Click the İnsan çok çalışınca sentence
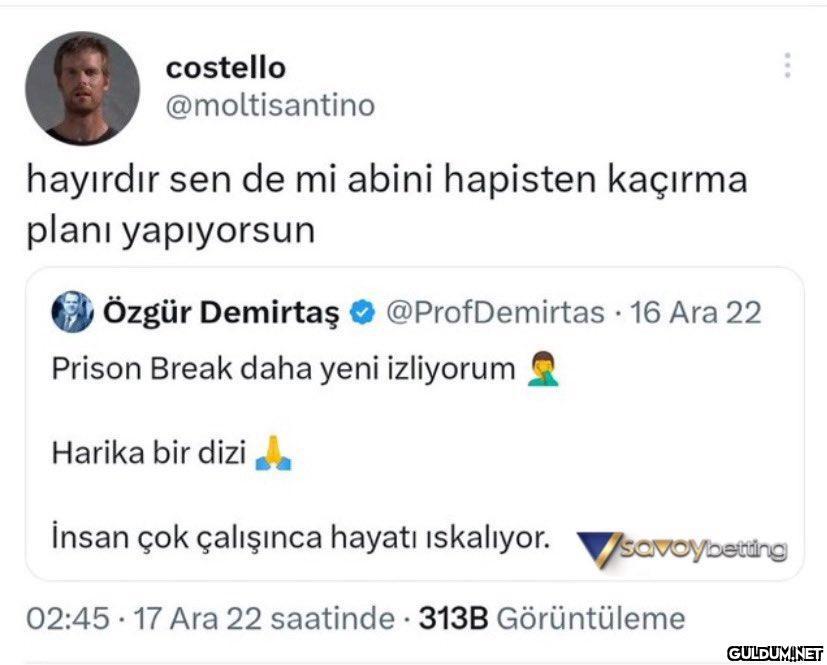Image resolution: width=827 pixels, height=665 pixels. tap(301, 538)
